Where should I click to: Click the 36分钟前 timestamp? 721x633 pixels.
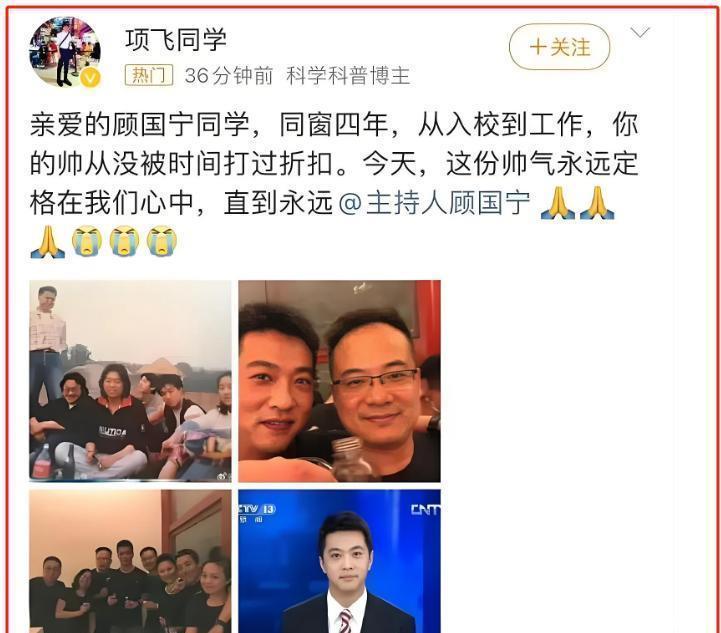pos(229,76)
